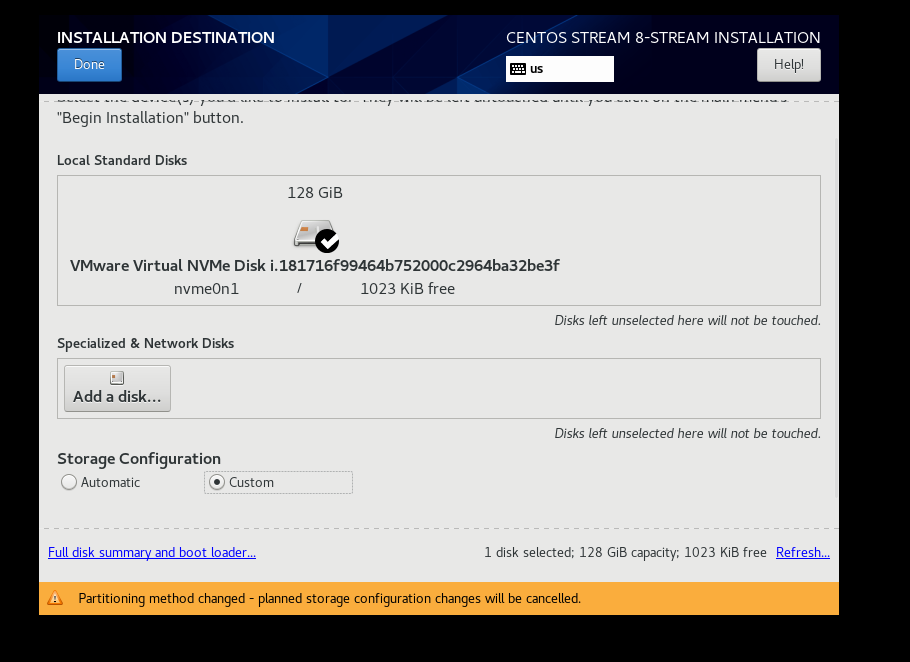
Task: Select the NVMe disk drive icon
Action: click(314, 234)
